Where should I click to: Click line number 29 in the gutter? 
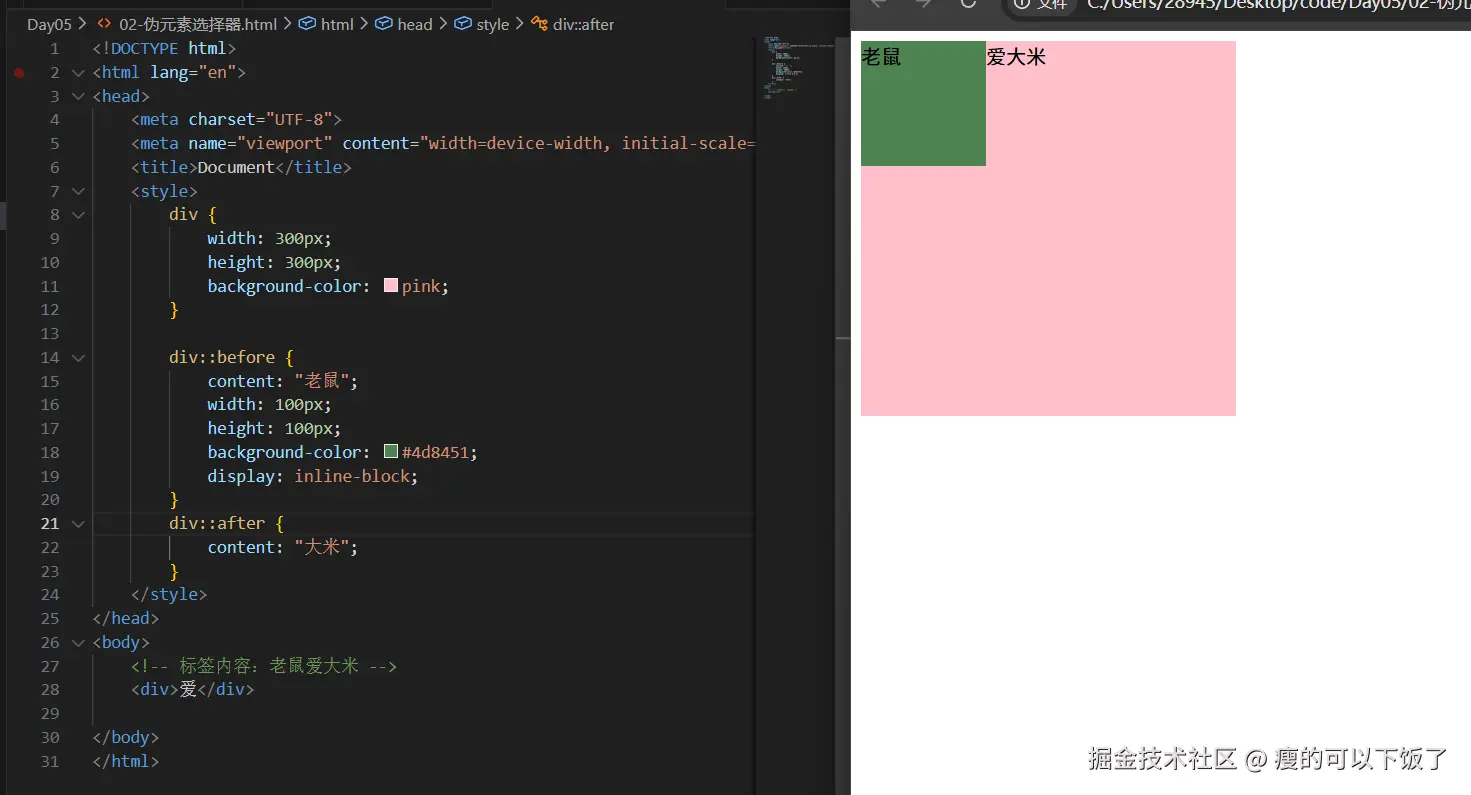(x=50, y=714)
